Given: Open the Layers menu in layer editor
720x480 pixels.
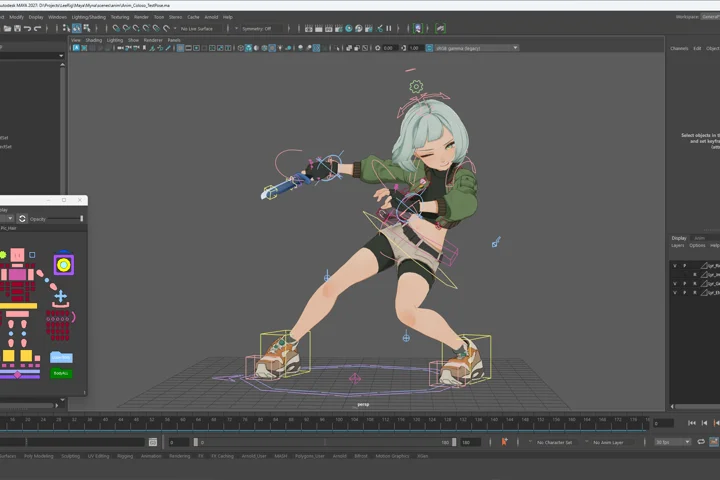Looking at the screenshot, I should [x=678, y=245].
